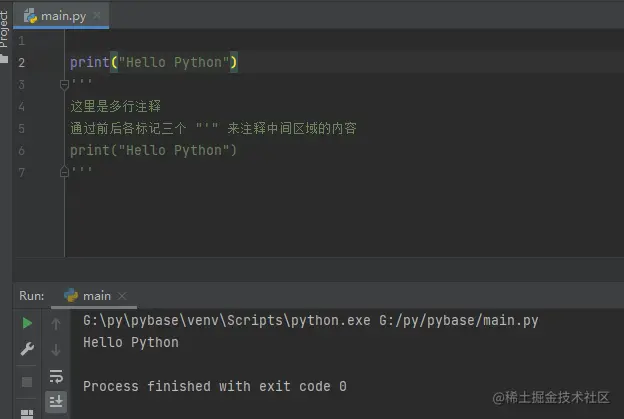Click the G:/py/pybase/main.py path in console
This screenshot has width=624, height=419.
click(x=458, y=321)
